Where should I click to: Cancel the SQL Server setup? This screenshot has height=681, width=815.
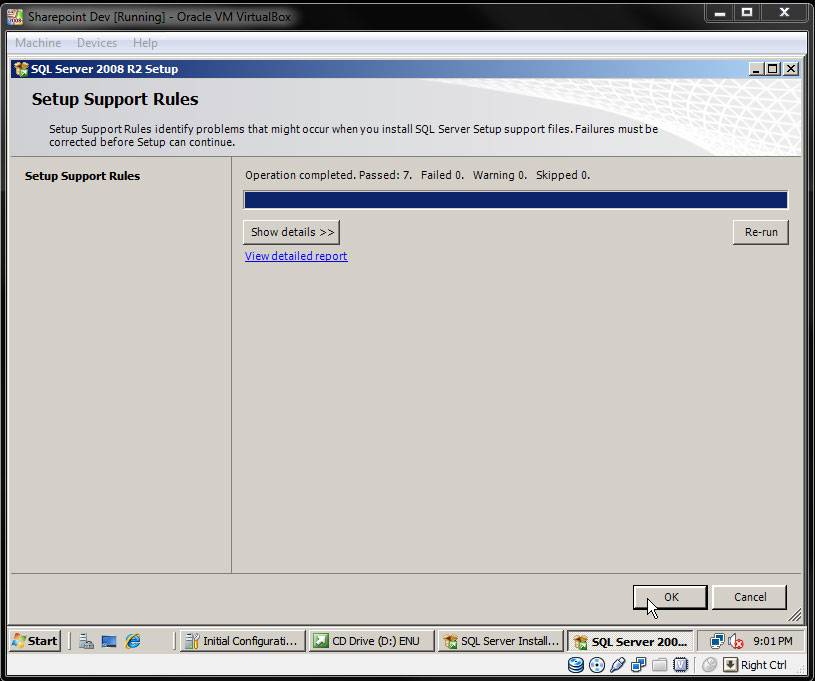pyautogui.click(x=750, y=597)
